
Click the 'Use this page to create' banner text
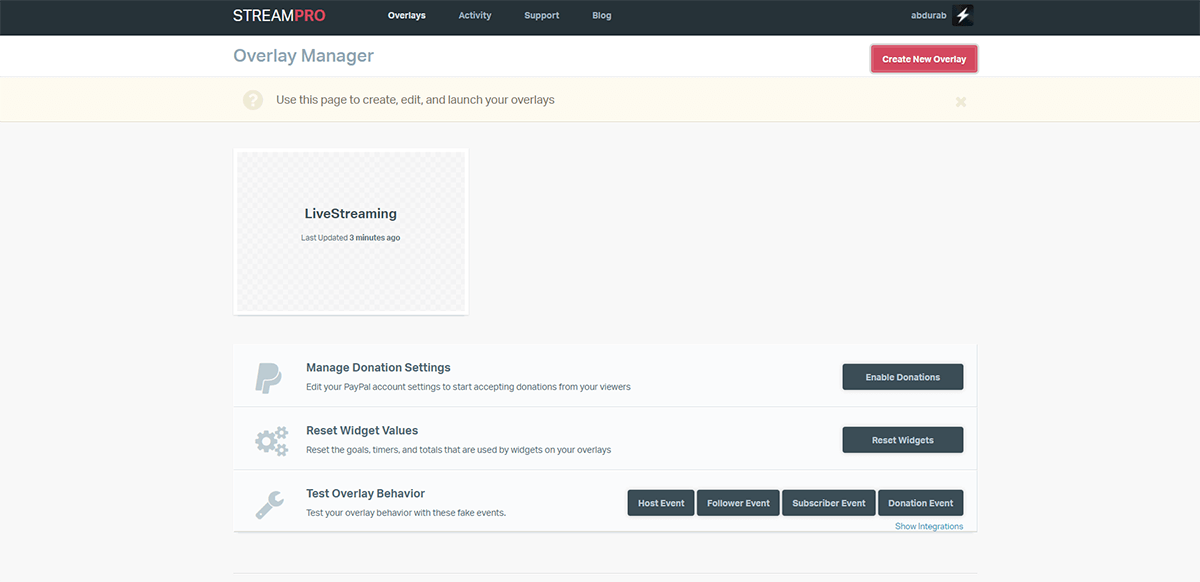coord(415,100)
